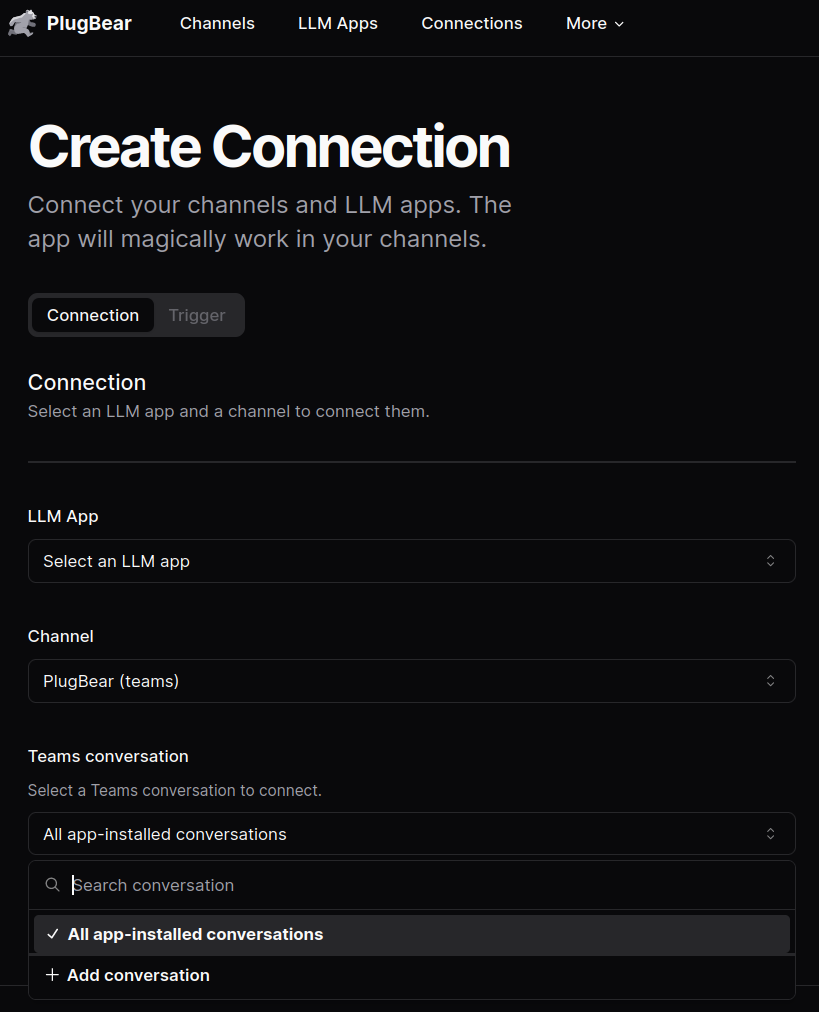Expand the More menu
The image size is (819, 1012).
586,23
